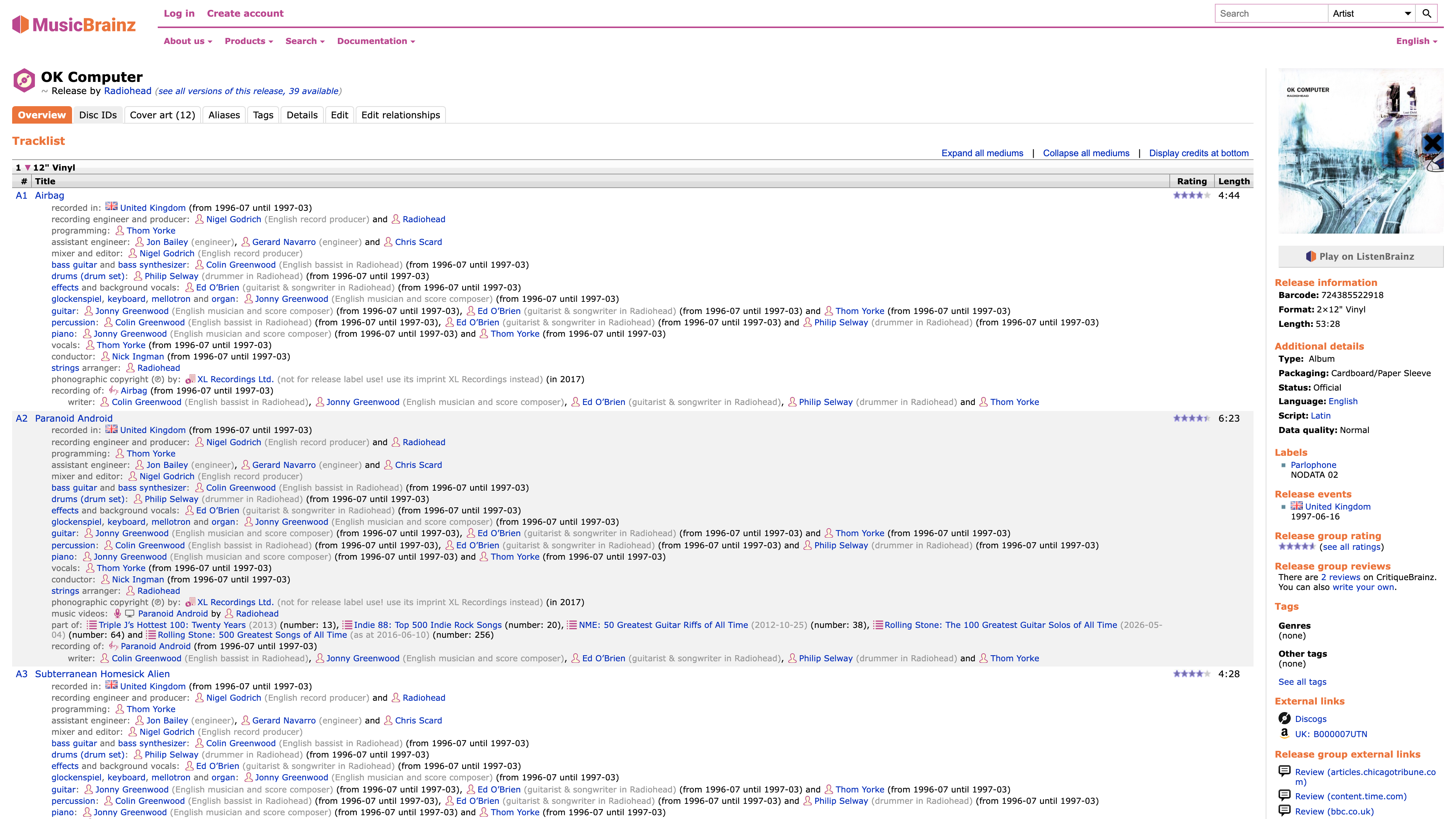Open the Documentation dropdown menu
The height and width of the screenshot is (819, 1456).
coord(376,41)
